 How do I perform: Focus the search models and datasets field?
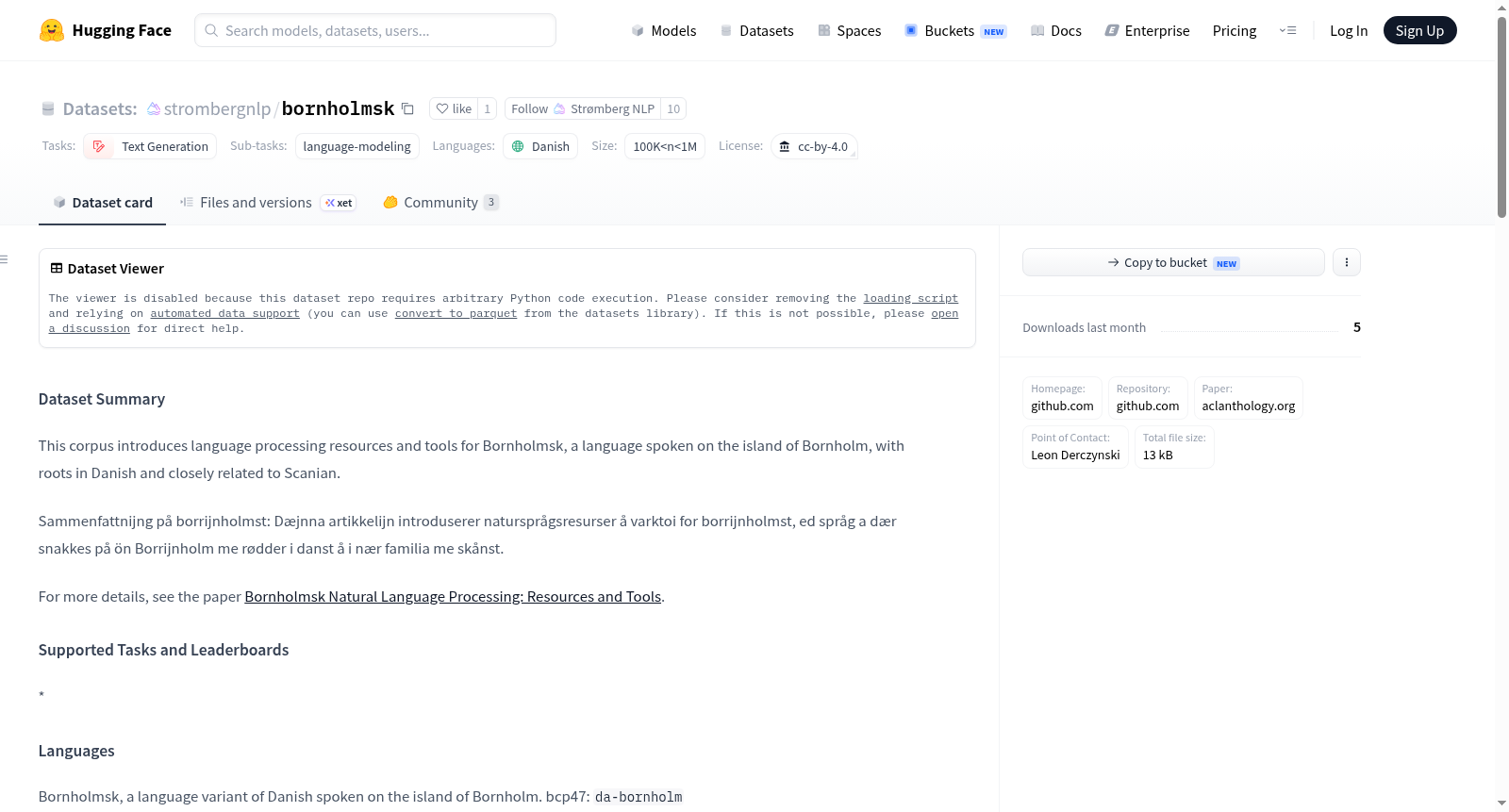click(375, 30)
